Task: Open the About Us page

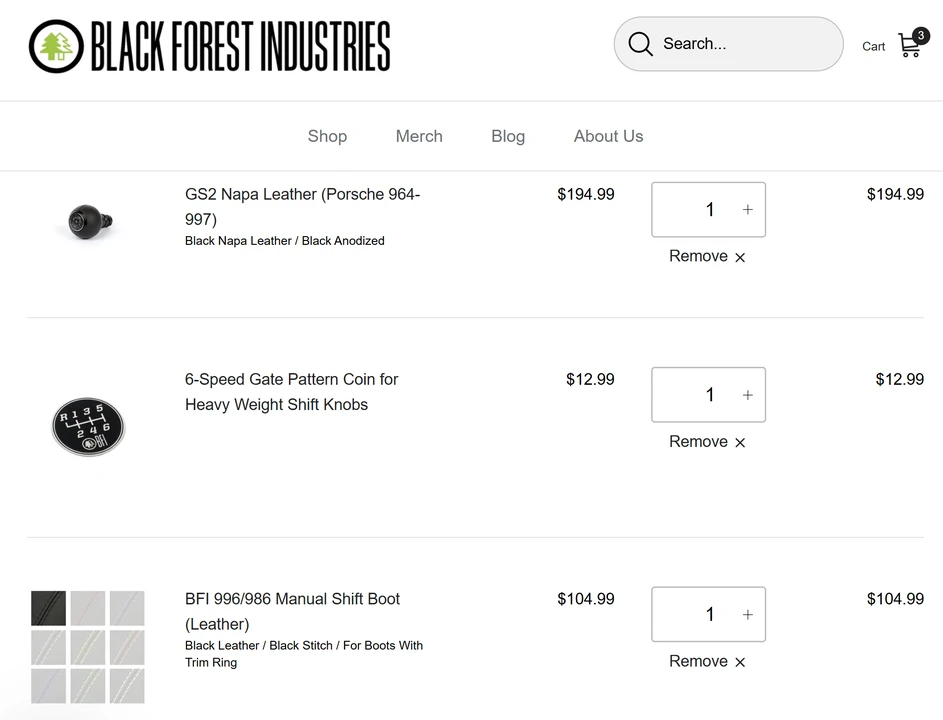Action: tap(609, 136)
